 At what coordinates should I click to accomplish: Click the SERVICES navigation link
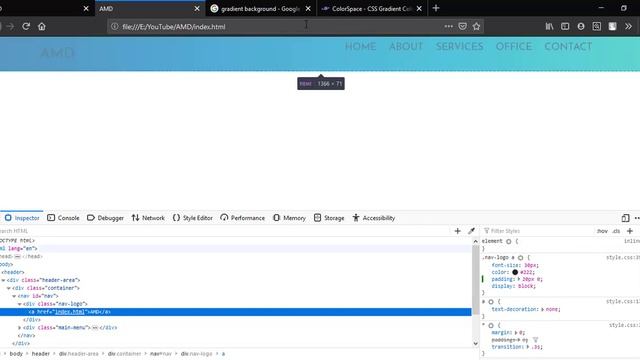(460, 47)
